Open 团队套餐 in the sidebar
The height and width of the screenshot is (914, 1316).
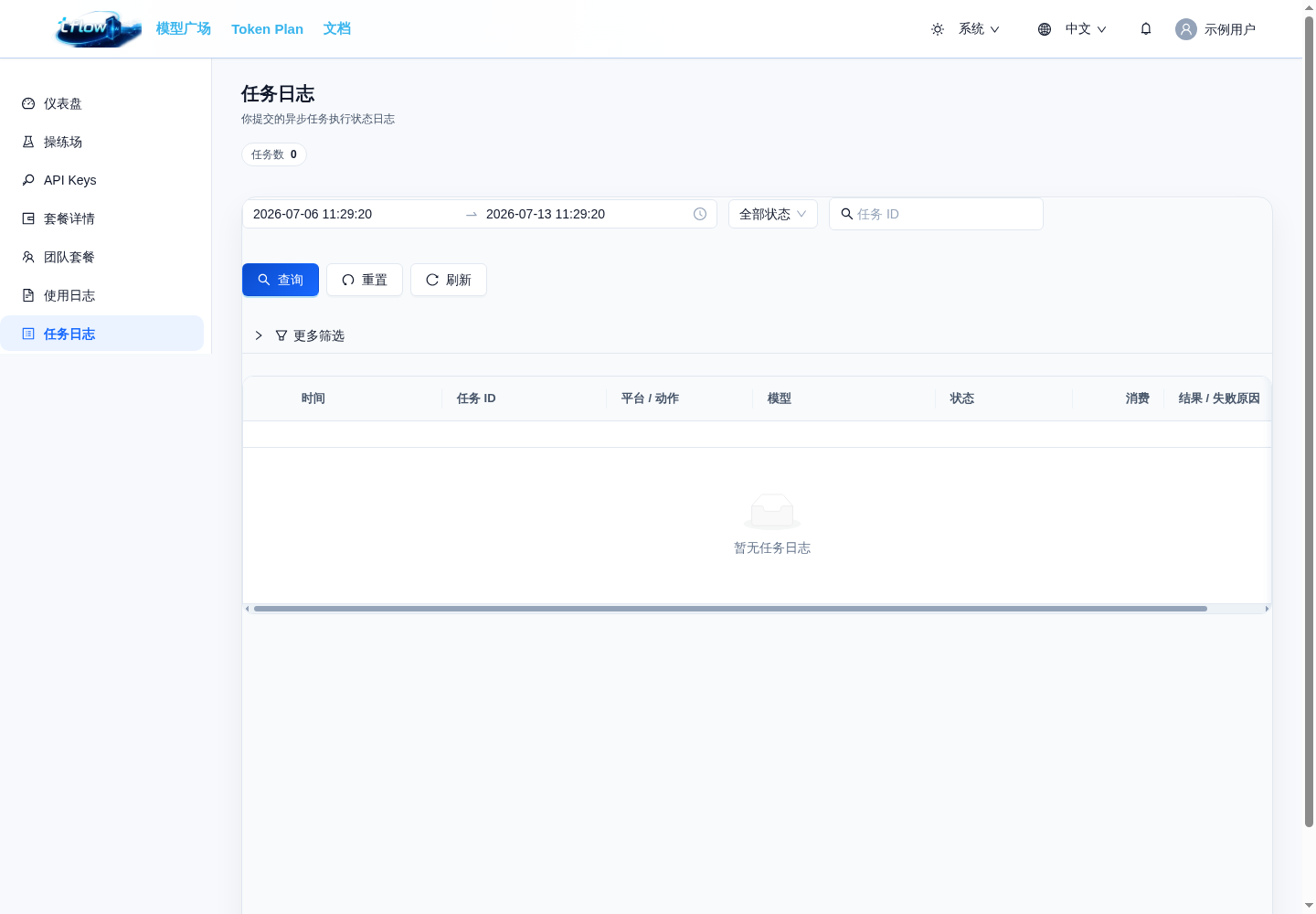tap(101, 257)
